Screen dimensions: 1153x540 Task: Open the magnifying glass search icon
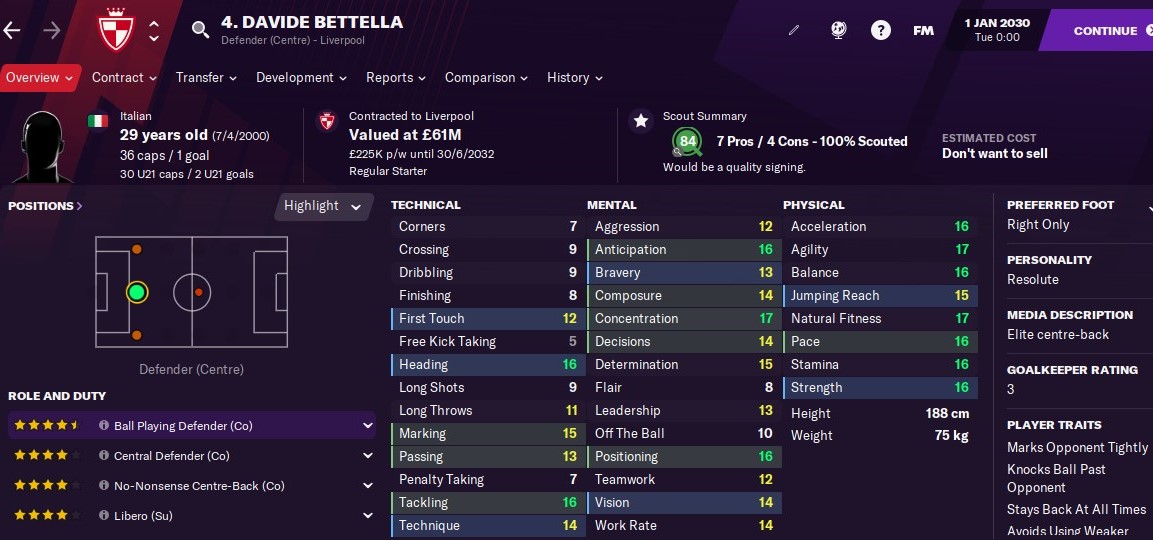(x=200, y=29)
